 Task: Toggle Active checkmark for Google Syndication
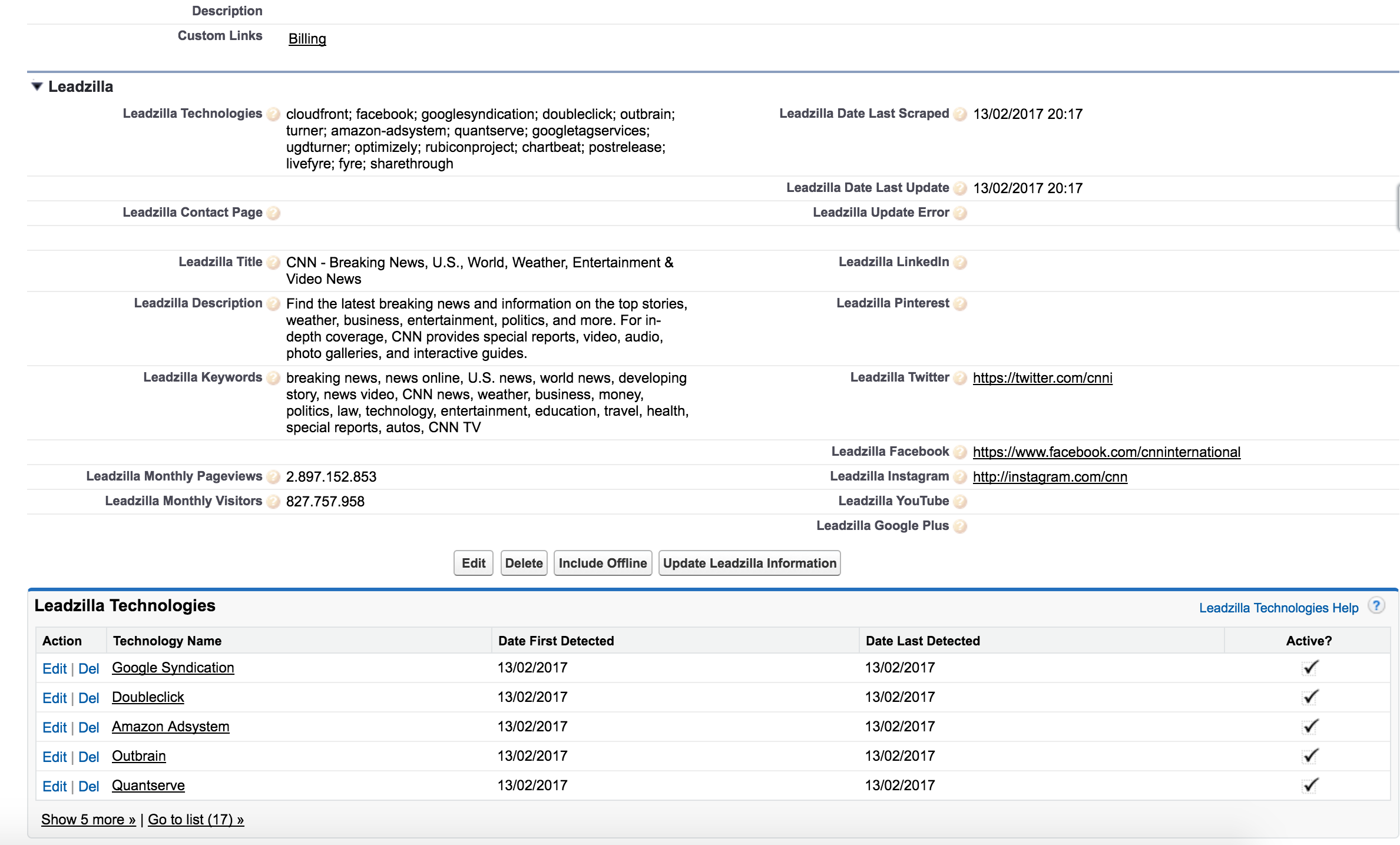[1309, 668]
